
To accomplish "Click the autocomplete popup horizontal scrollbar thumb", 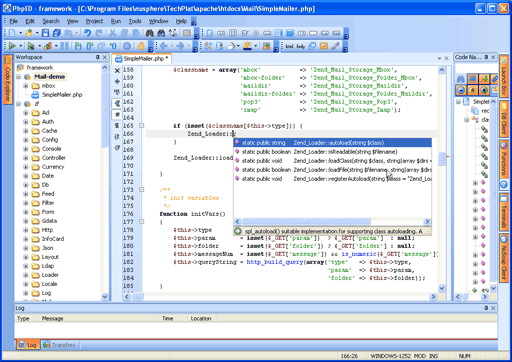I will [306, 222].
